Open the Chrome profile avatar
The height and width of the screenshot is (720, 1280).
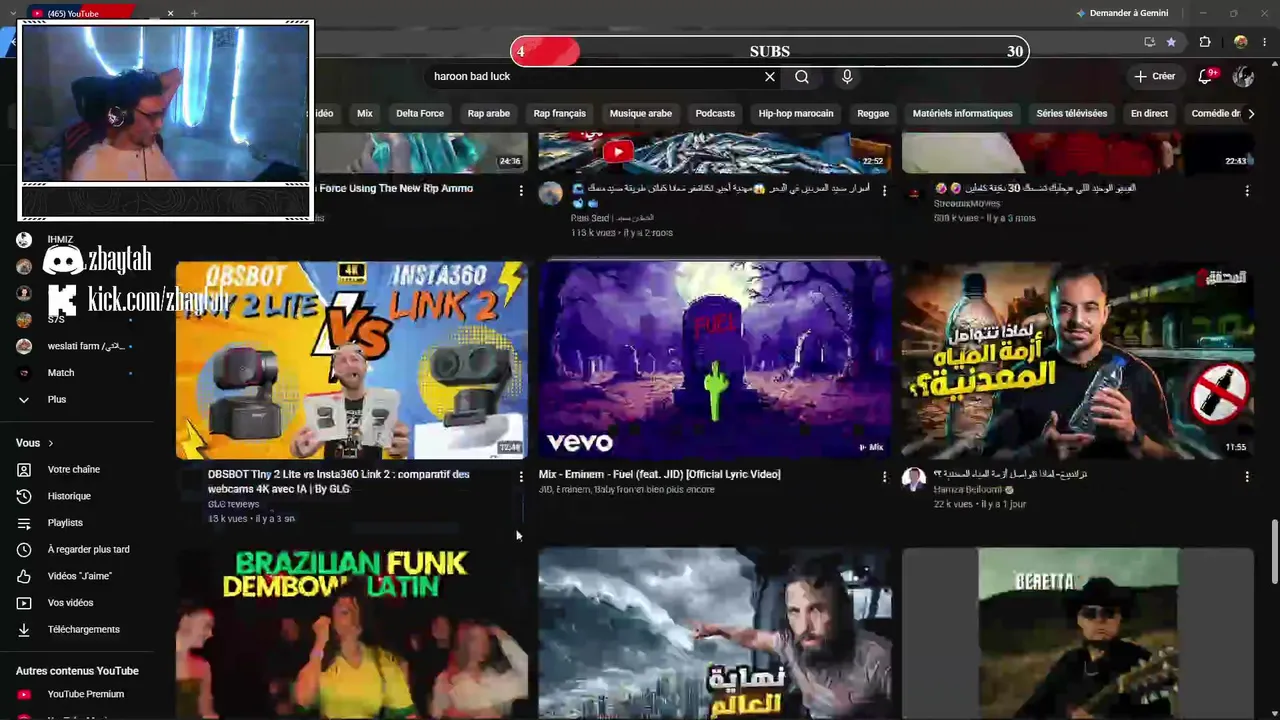coord(1241,42)
